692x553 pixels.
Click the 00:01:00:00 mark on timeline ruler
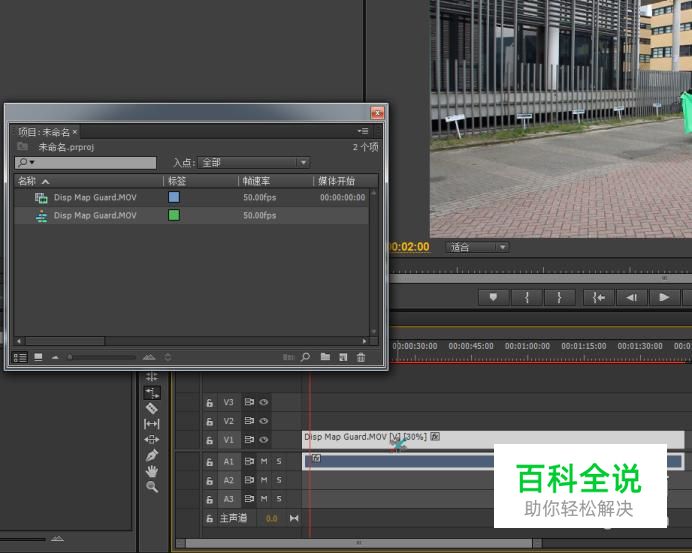[527, 346]
